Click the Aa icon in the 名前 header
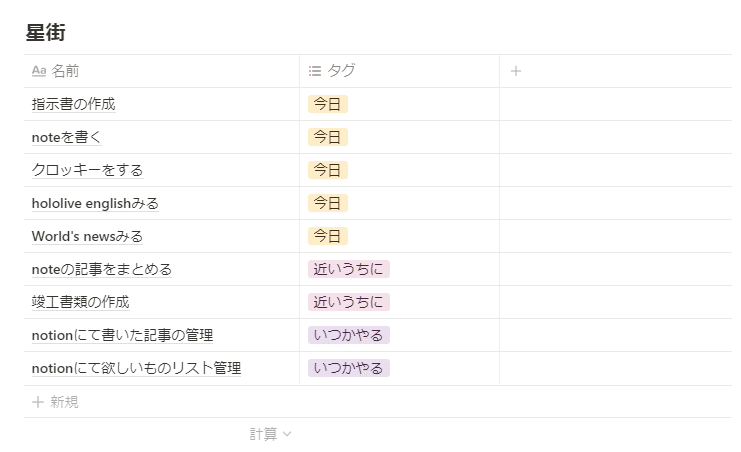741x452 pixels. 39,71
